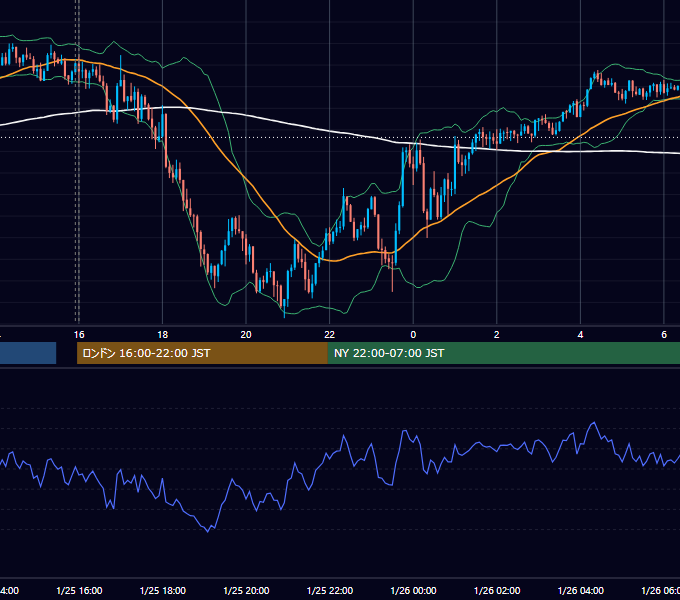Select the 2 hour label on price chart axis
The height and width of the screenshot is (600, 680).
pyautogui.click(x=497, y=335)
